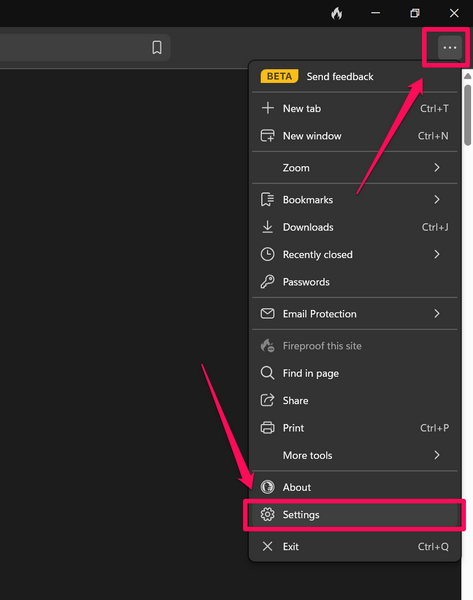Select Exit to quit the browser
Screen dimensions: 473x600
tap(355, 546)
